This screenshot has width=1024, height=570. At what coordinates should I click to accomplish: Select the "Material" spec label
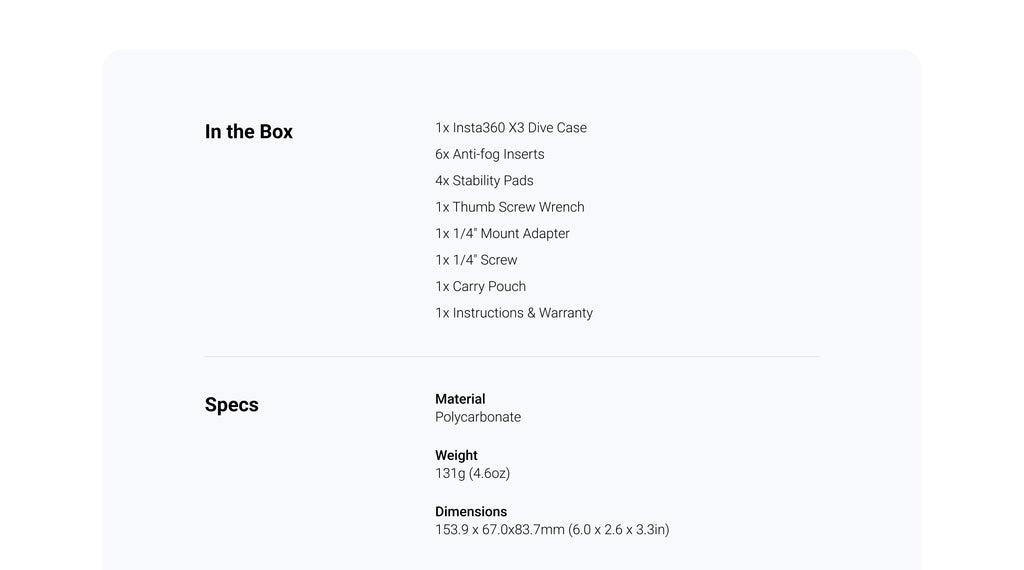coord(460,399)
